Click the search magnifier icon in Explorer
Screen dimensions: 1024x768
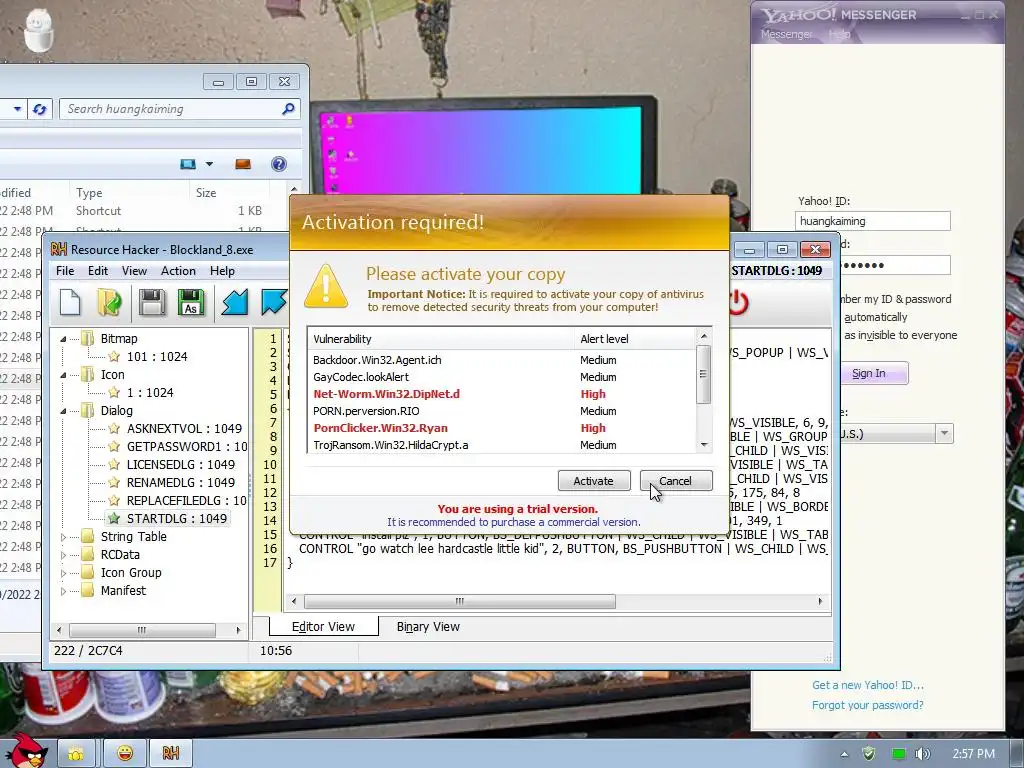288,109
